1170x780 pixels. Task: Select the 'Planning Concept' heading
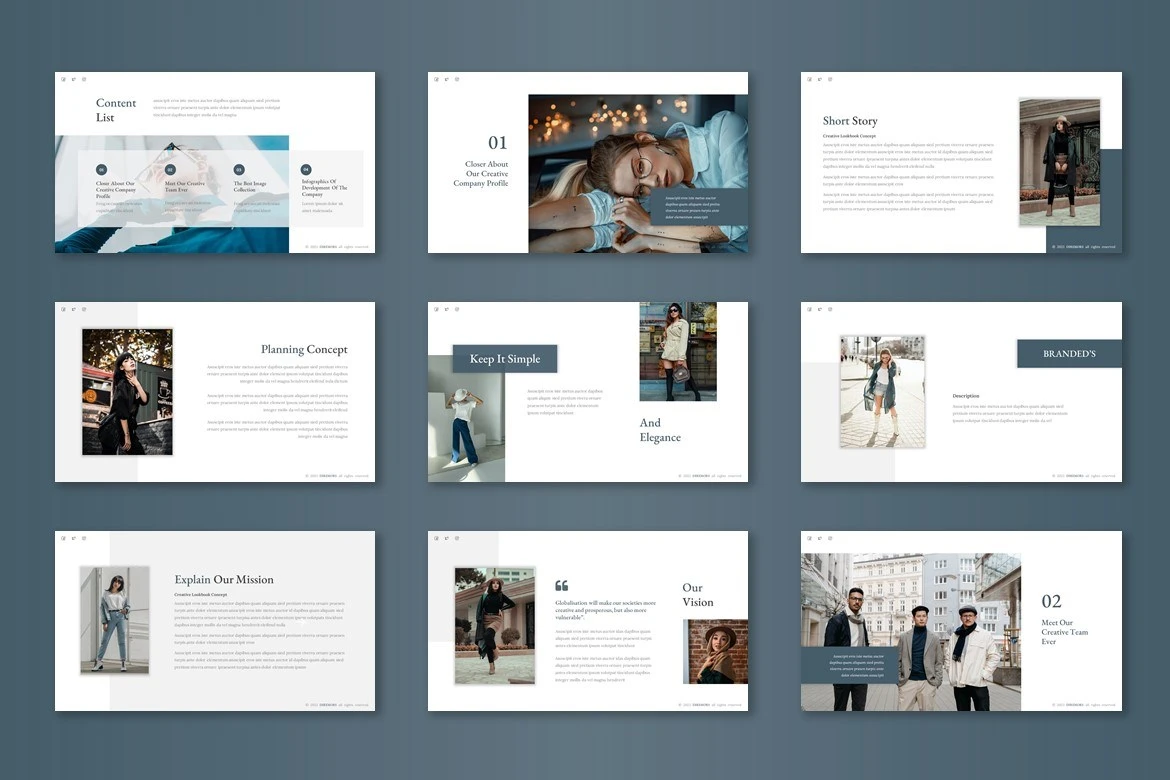[x=304, y=350]
